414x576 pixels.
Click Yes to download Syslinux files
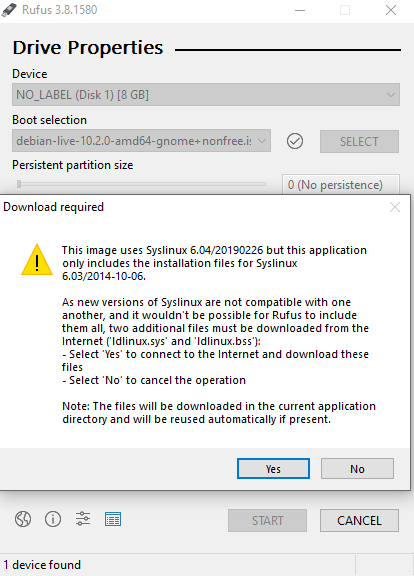(x=273, y=469)
